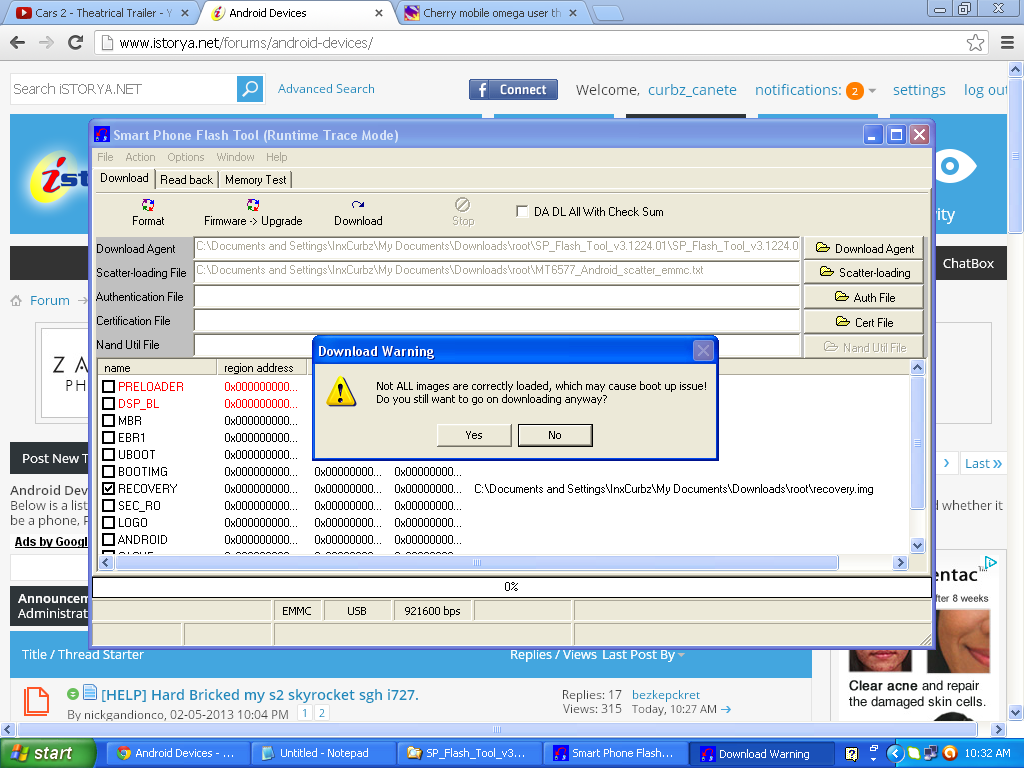Tick the MBR checkbox

click(x=108, y=421)
